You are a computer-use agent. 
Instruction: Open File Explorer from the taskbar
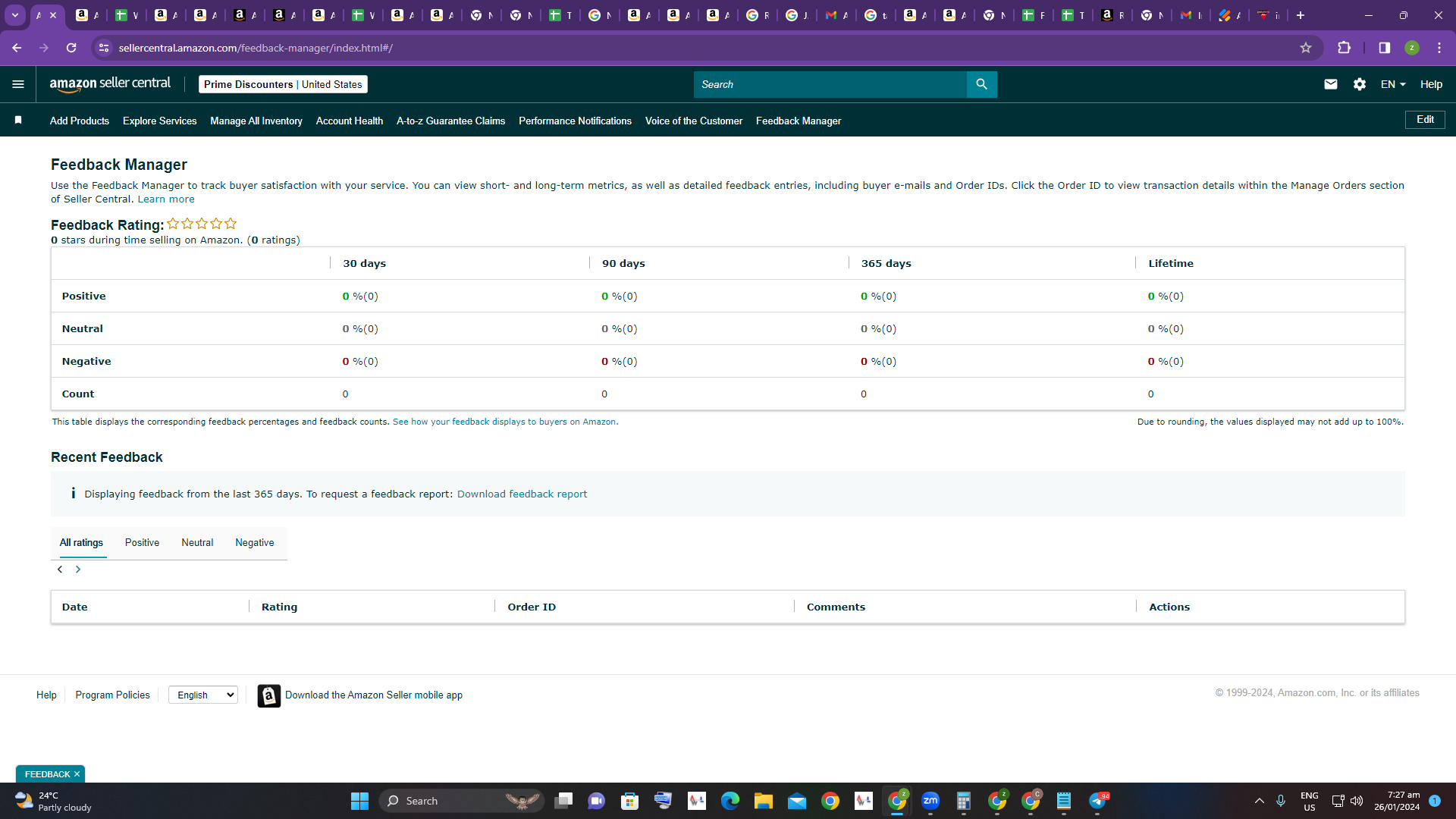click(763, 801)
